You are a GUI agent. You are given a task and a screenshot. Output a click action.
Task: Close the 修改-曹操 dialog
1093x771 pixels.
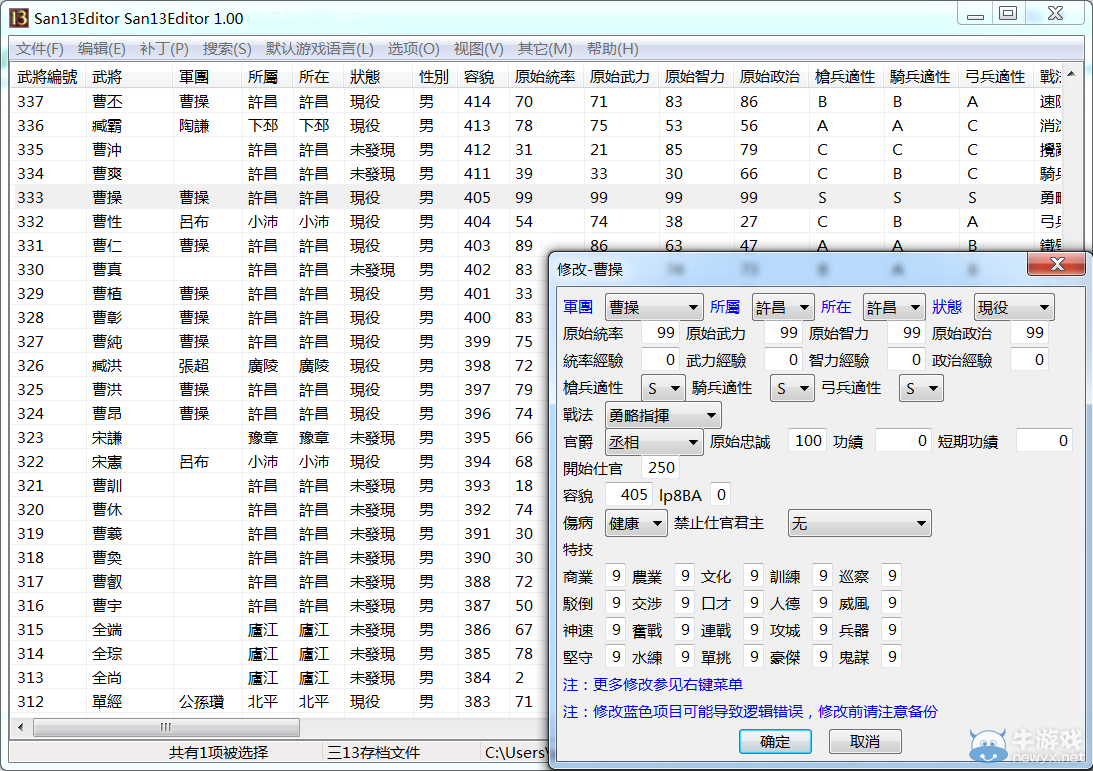[x=1057, y=264]
